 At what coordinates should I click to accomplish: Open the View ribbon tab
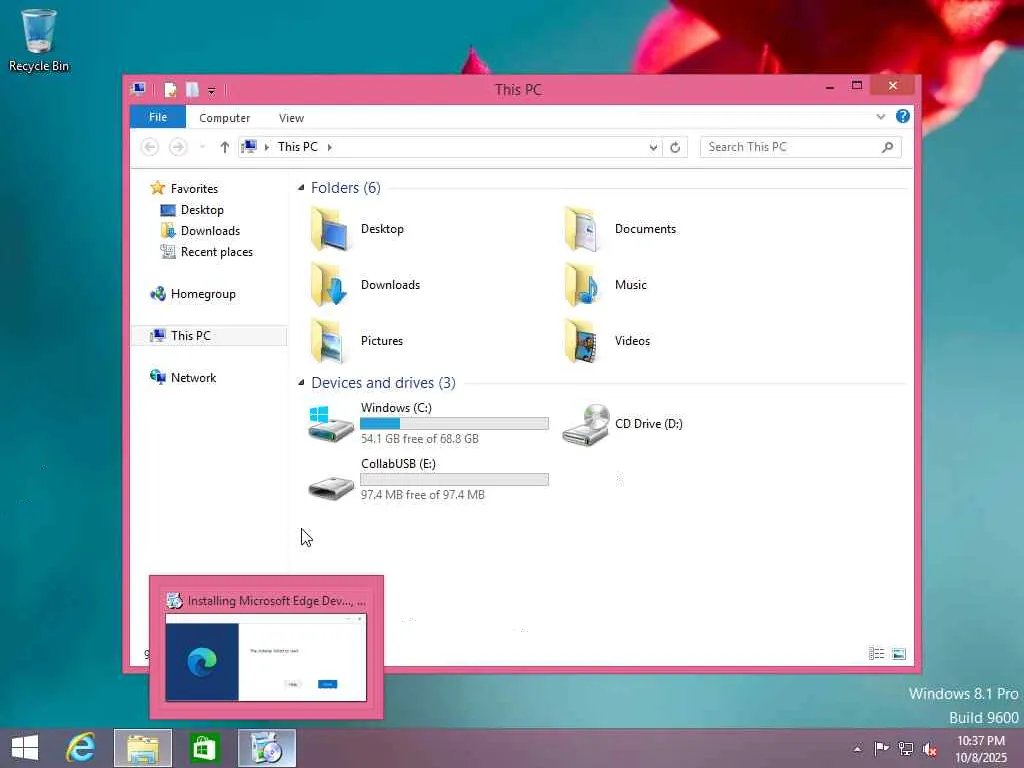[291, 118]
